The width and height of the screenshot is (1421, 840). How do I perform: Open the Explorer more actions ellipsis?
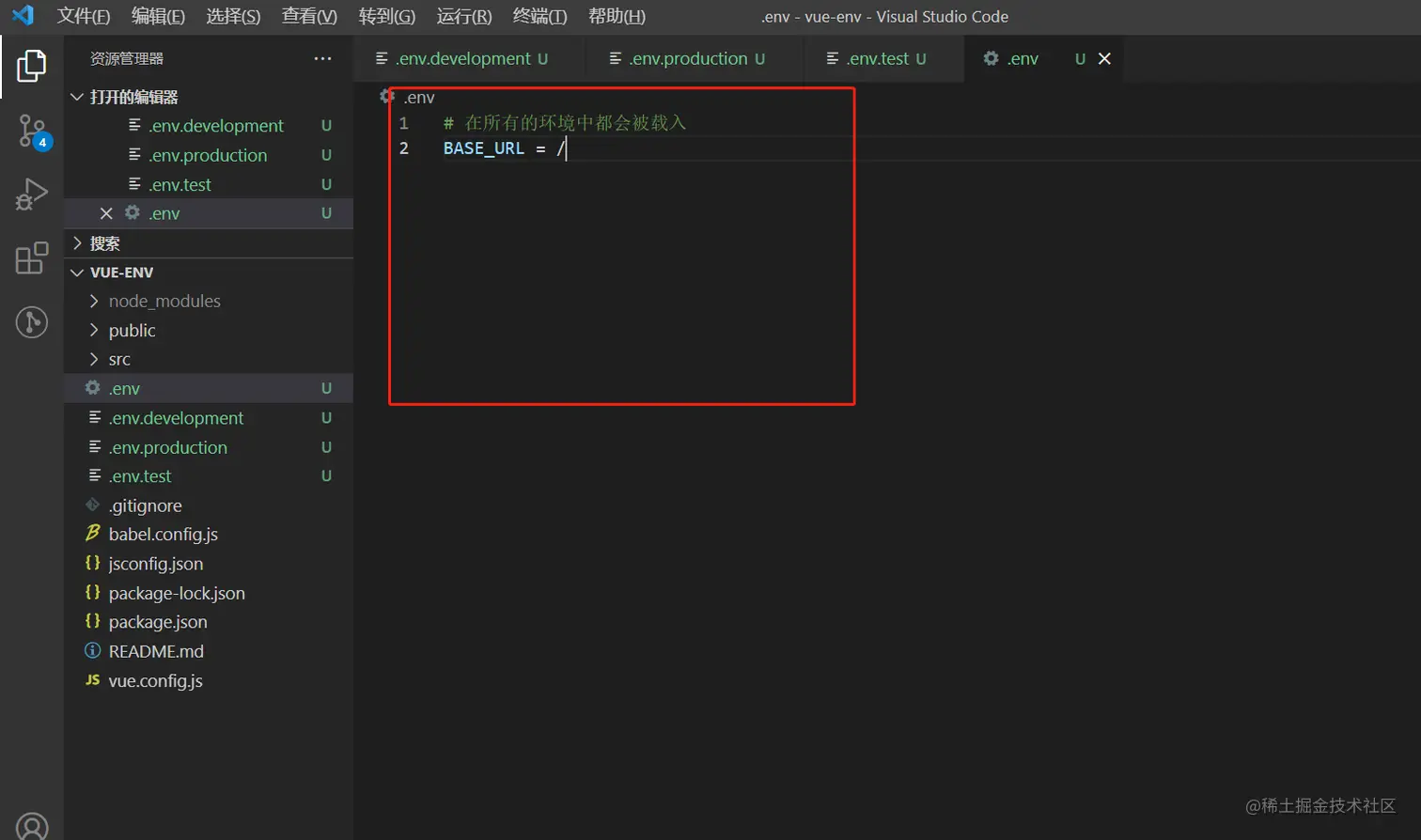coord(322,58)
